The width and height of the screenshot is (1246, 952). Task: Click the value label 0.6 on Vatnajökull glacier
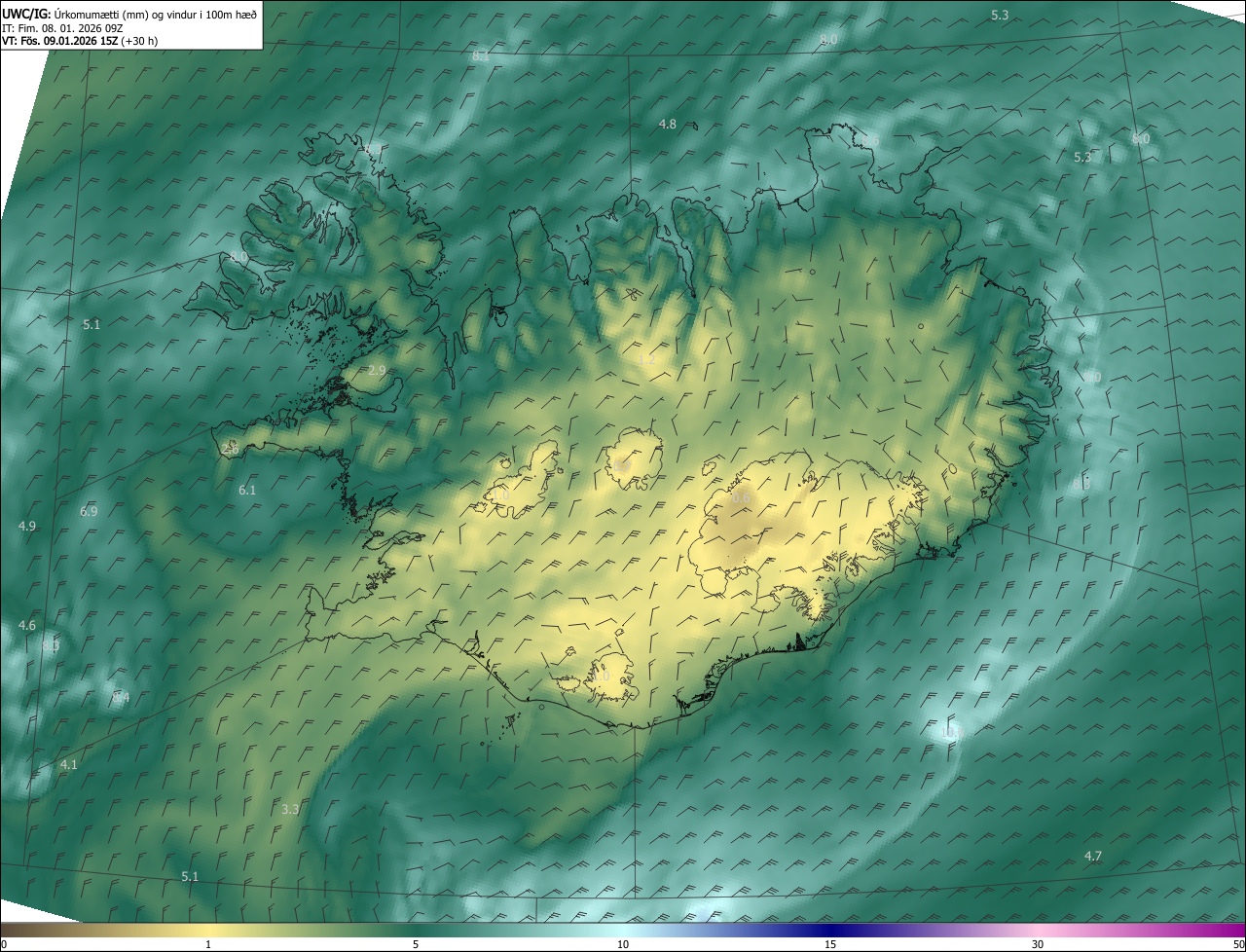740,497
